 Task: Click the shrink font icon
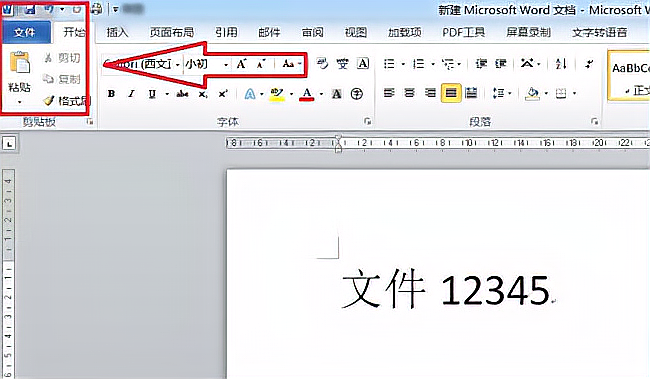[261, 64]
